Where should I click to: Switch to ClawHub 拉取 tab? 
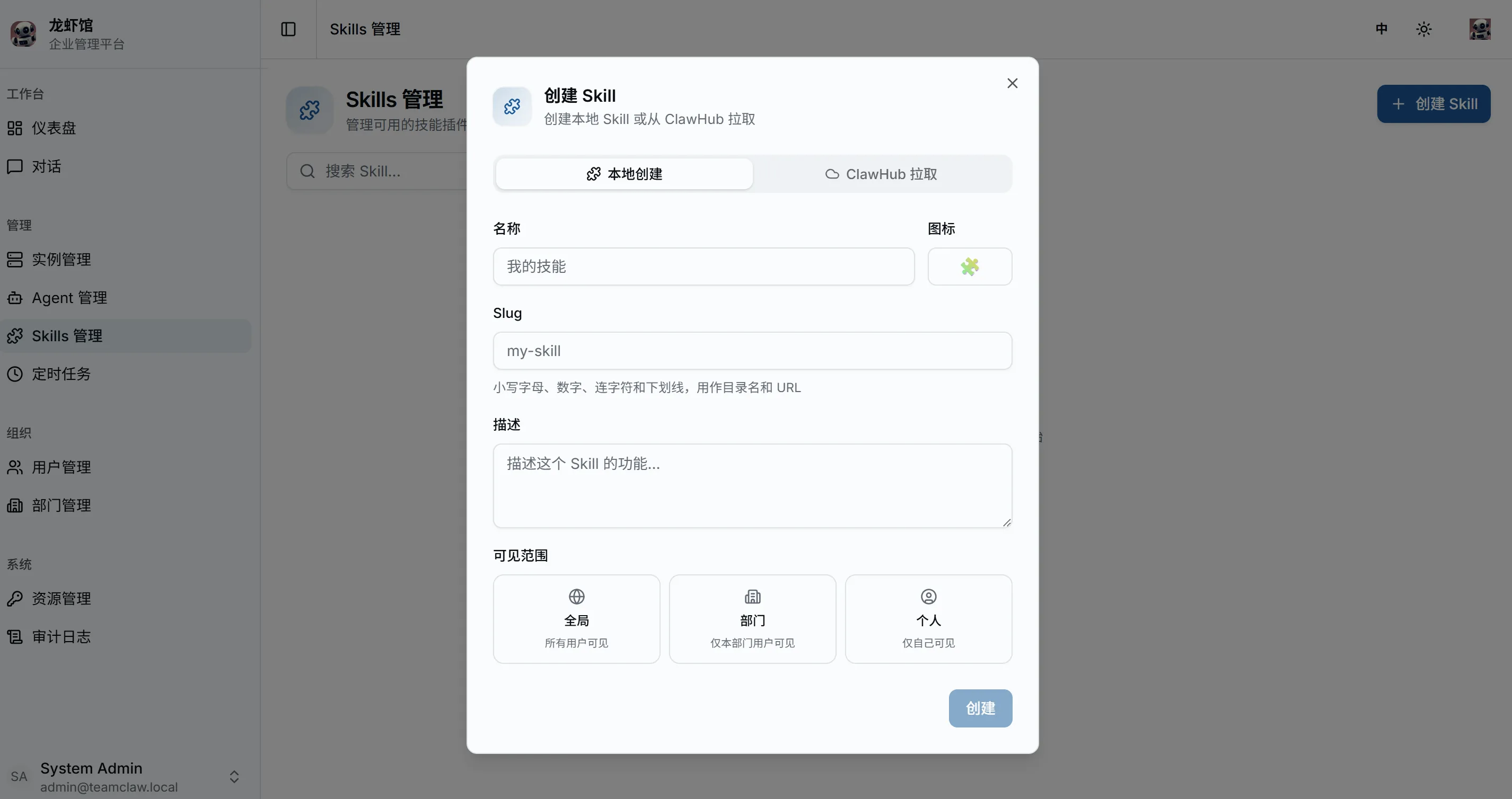[881, 174]
